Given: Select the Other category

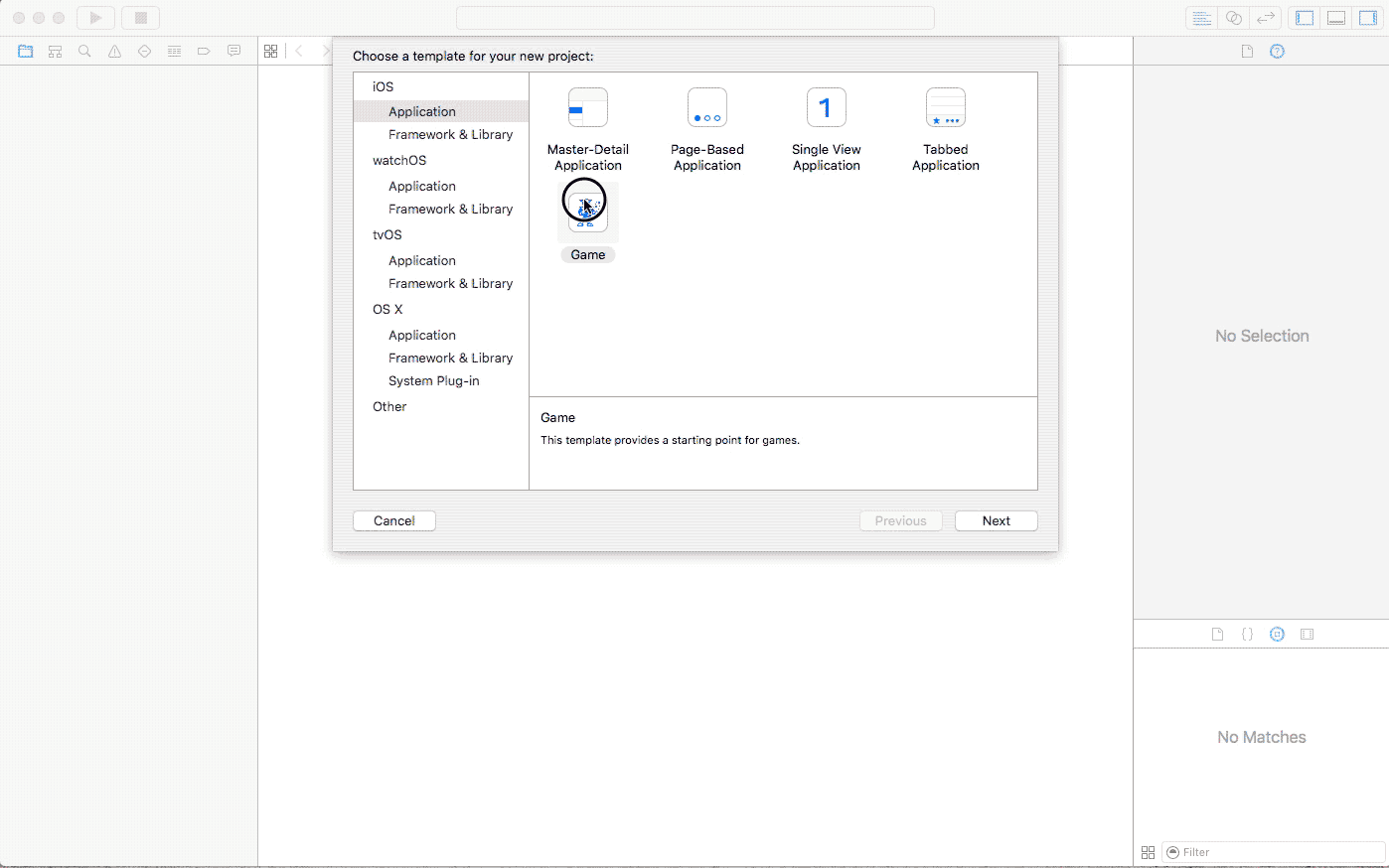Looking at the screenshot, I should [x=389, y=406].
